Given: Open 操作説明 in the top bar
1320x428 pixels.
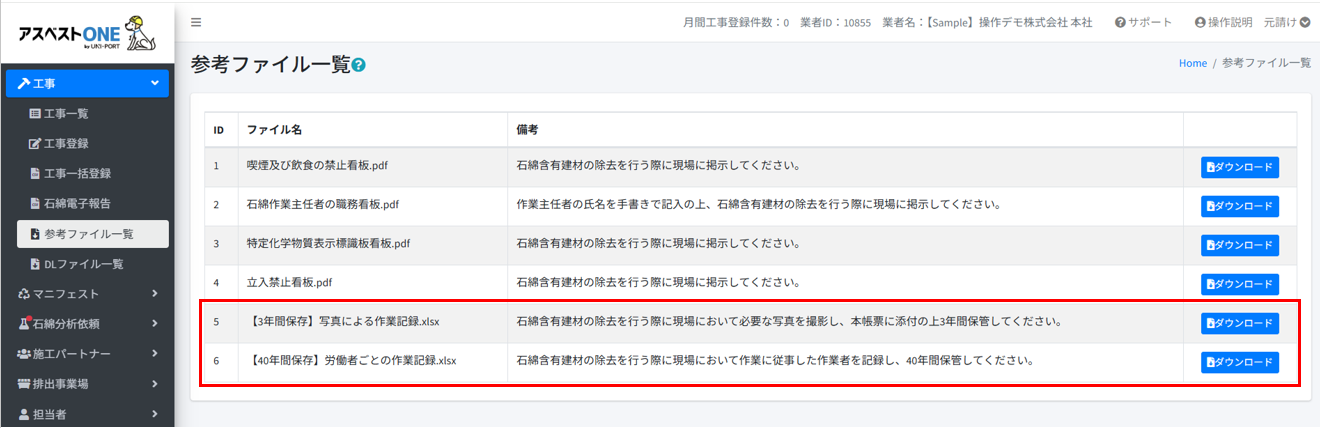Looking at the screenshot, I should [x=1223, y=22].
